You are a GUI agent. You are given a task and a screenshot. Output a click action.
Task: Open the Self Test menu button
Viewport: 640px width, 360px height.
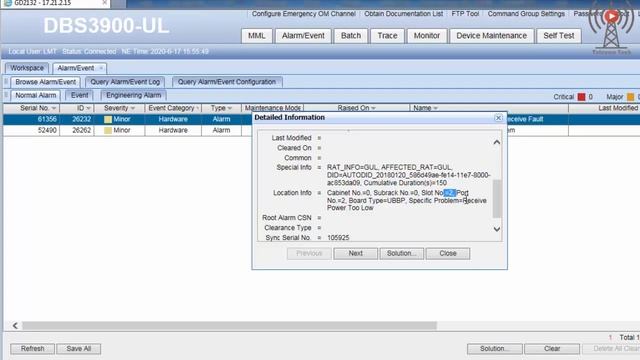point(558,36)
